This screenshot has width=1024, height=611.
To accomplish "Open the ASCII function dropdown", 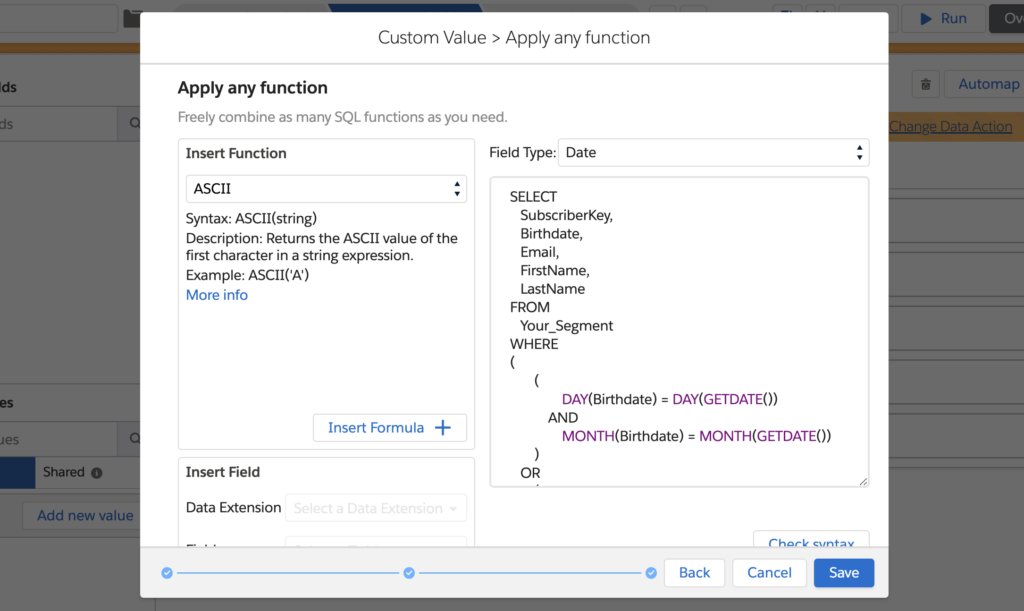I will (326, 189).
